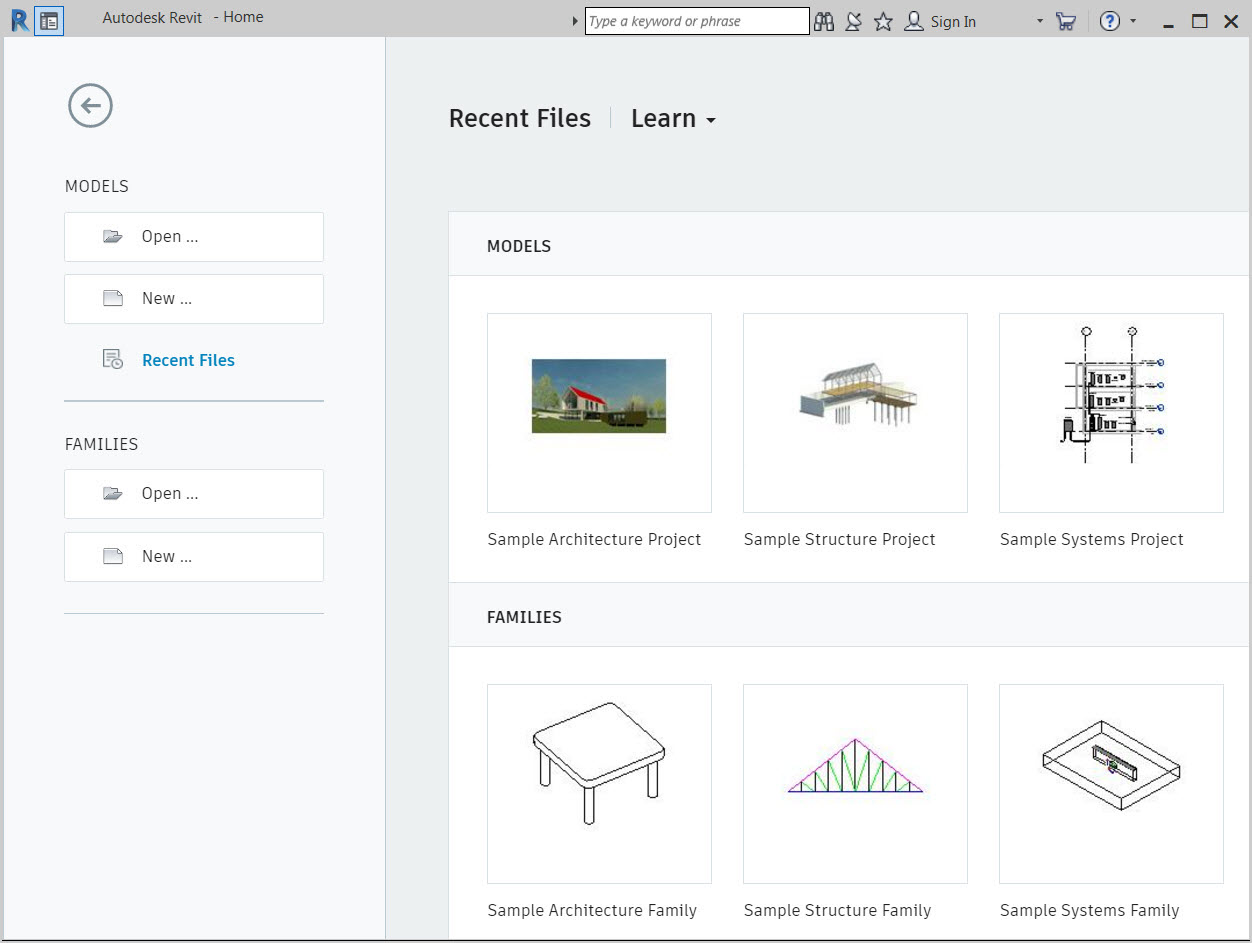Click the Sign In user icon
Image resolution: width=1252 pixels, height=943 pixels.
point(915,21)
